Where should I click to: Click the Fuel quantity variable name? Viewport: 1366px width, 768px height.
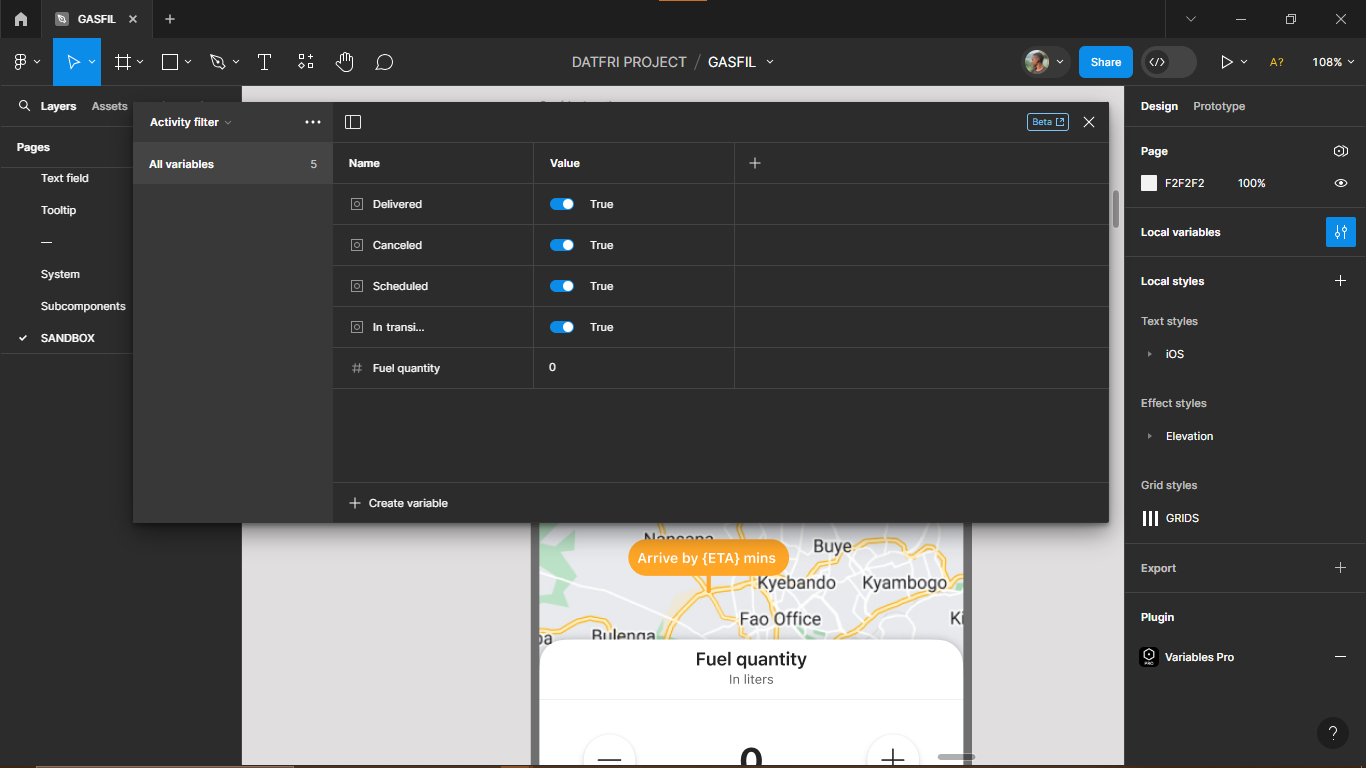(406, 368)
